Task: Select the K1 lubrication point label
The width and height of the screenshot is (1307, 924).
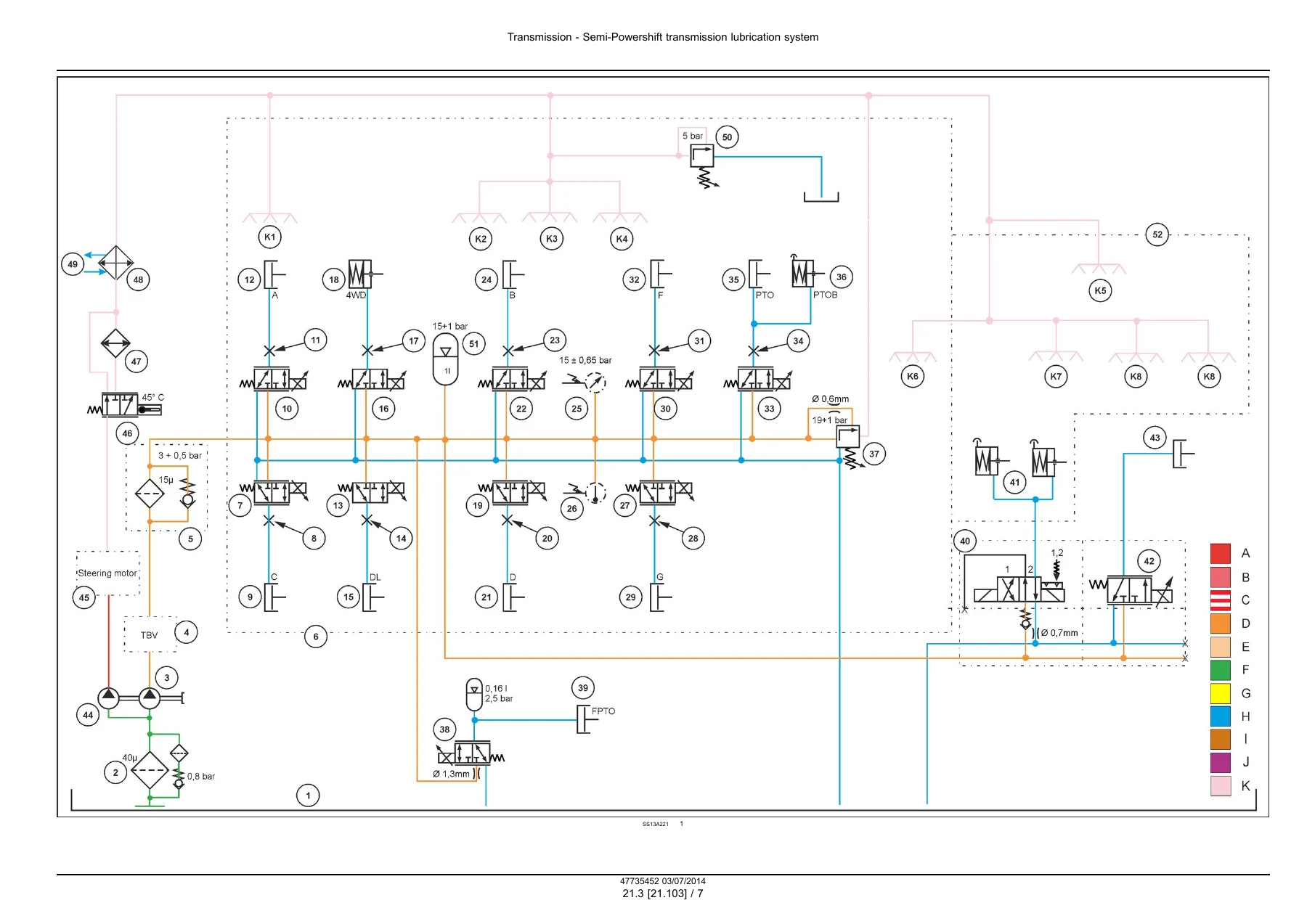Action: point(269,237)
